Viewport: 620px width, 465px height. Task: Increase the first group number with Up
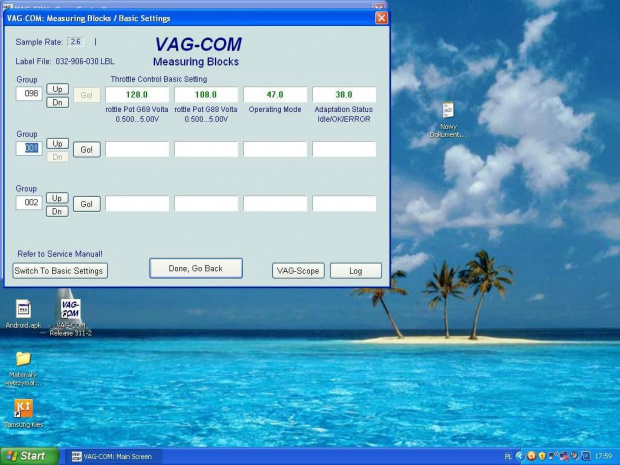coord(57,89)
